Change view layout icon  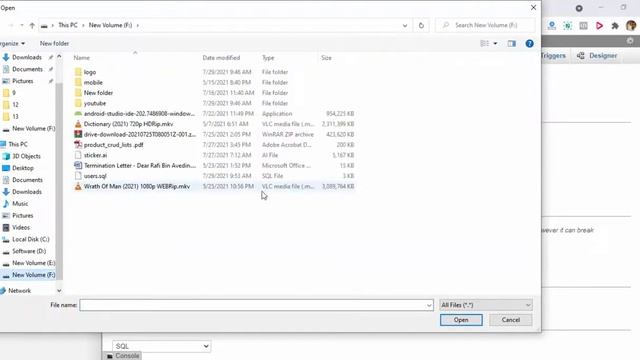[484, 43]
